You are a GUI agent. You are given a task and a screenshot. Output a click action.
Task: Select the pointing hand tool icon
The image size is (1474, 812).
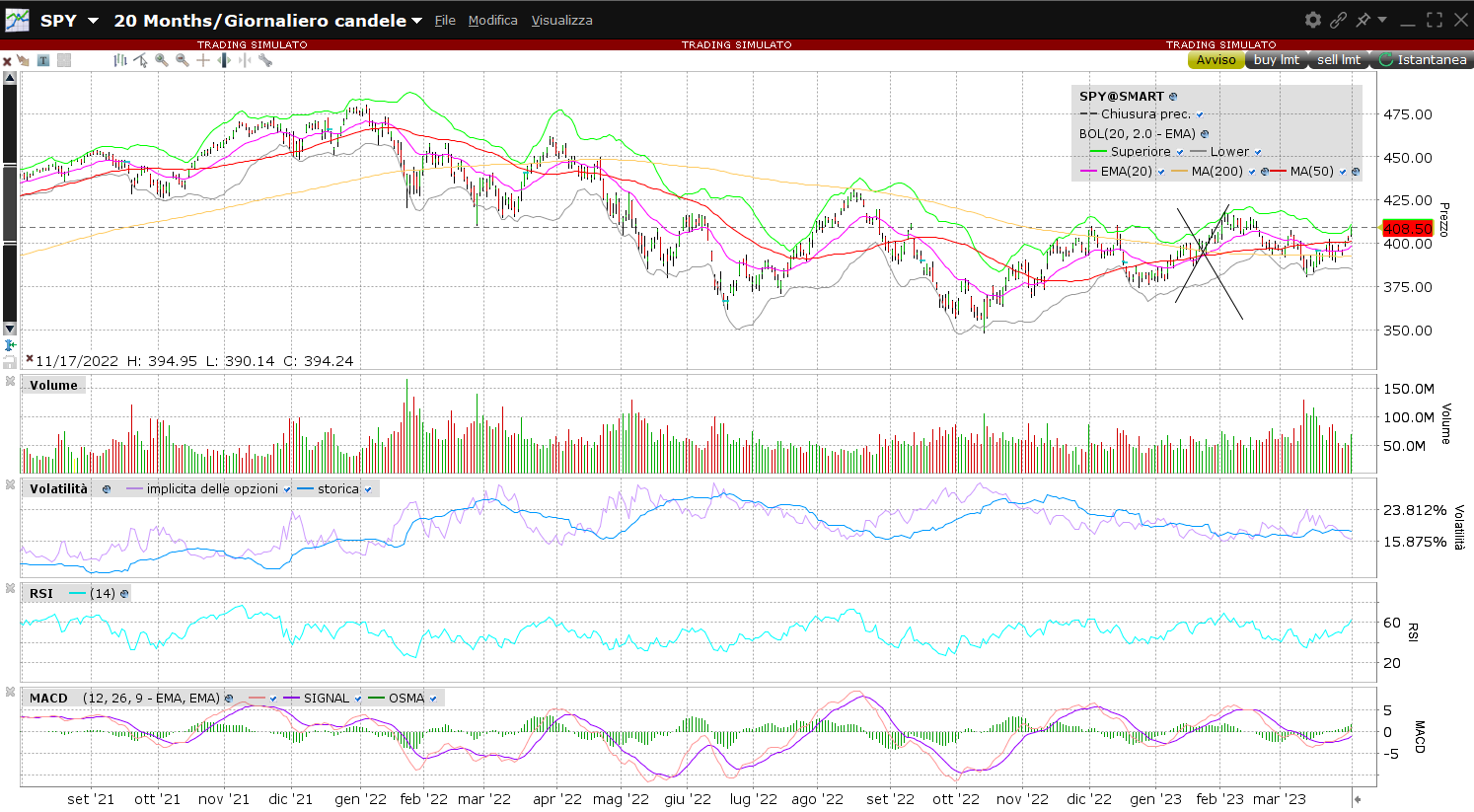click(23, 60)
